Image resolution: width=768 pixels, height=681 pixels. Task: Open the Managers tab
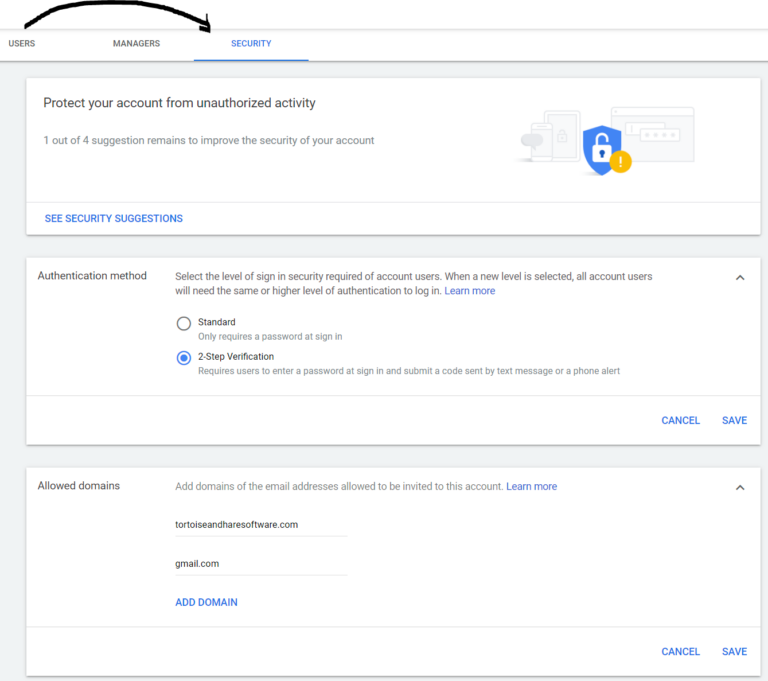136,44
